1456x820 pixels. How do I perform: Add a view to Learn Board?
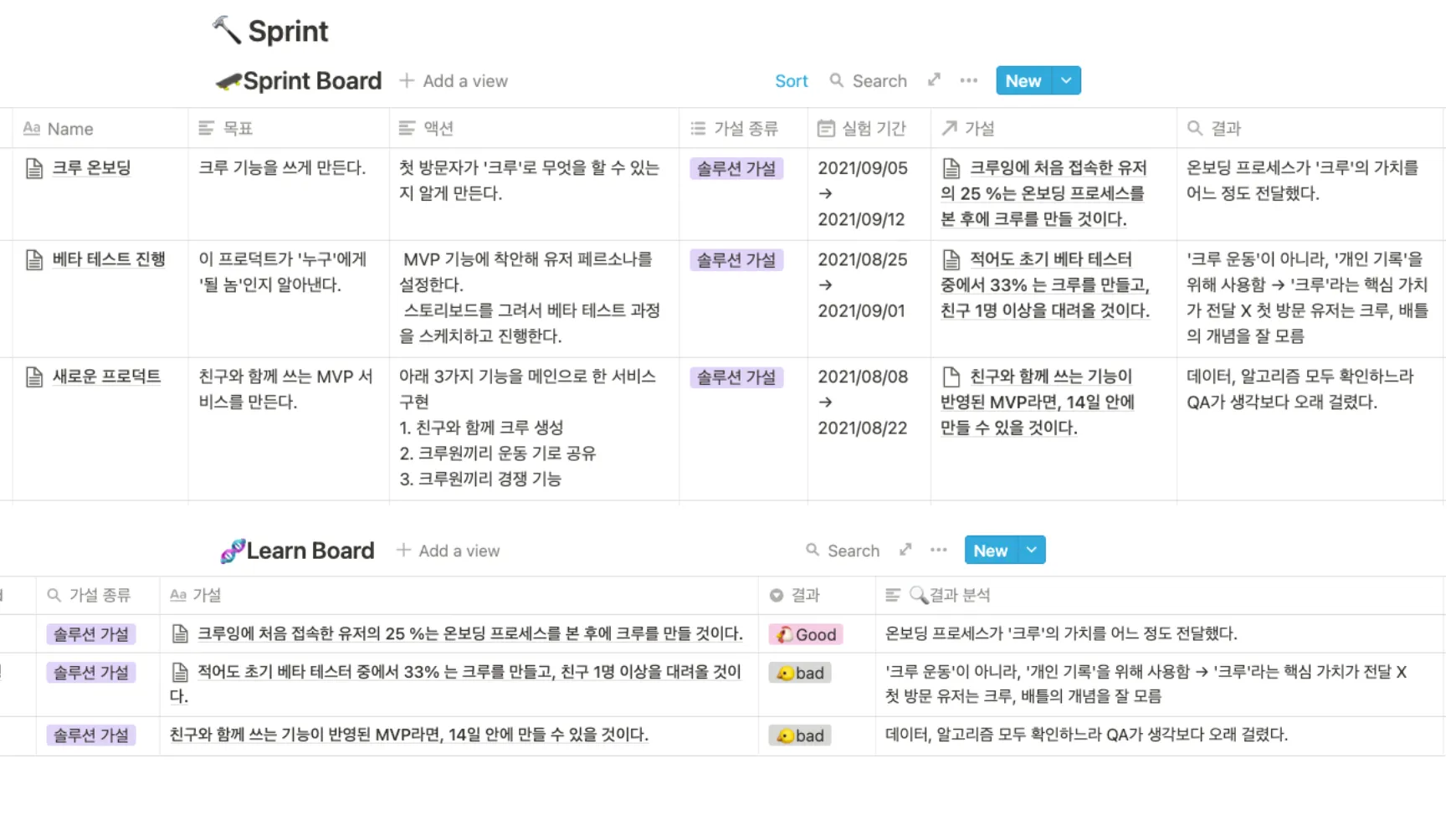pos(448,550)
